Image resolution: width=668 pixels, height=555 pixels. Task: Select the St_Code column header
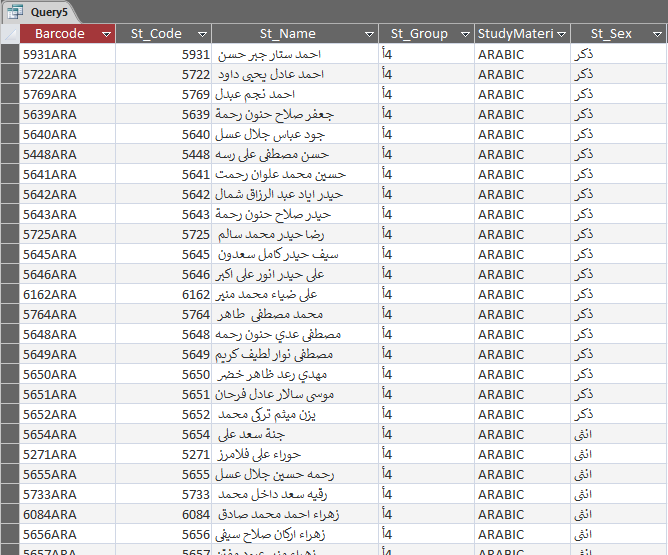point(164,34)
